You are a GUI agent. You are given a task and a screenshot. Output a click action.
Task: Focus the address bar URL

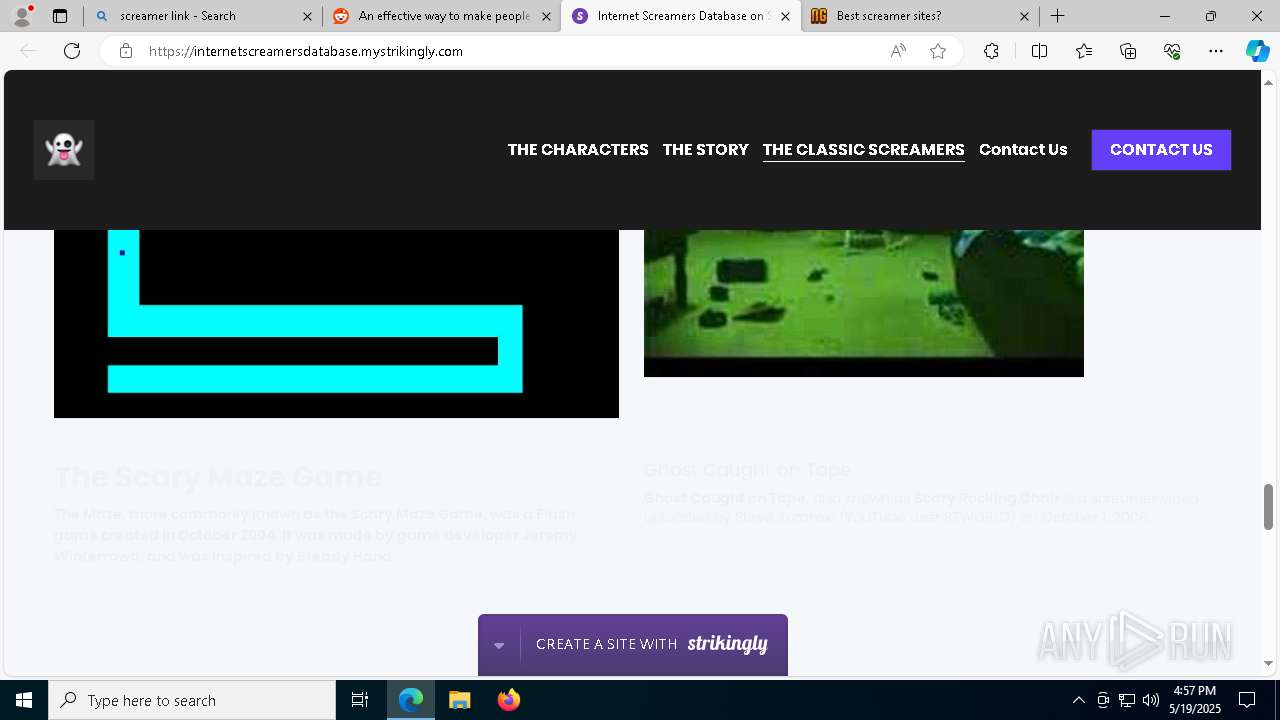pyautogui.click(x=305, y=51)
